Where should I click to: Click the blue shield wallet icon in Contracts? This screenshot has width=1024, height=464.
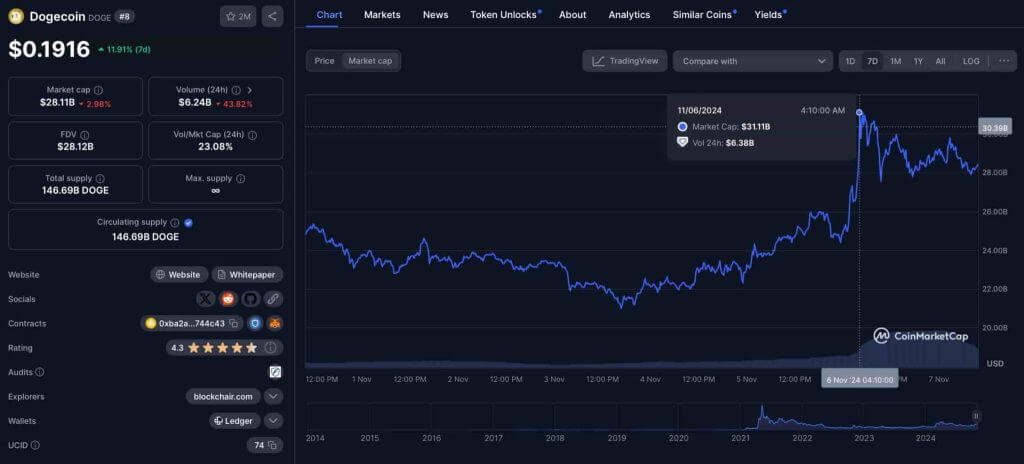pos(255,323)
